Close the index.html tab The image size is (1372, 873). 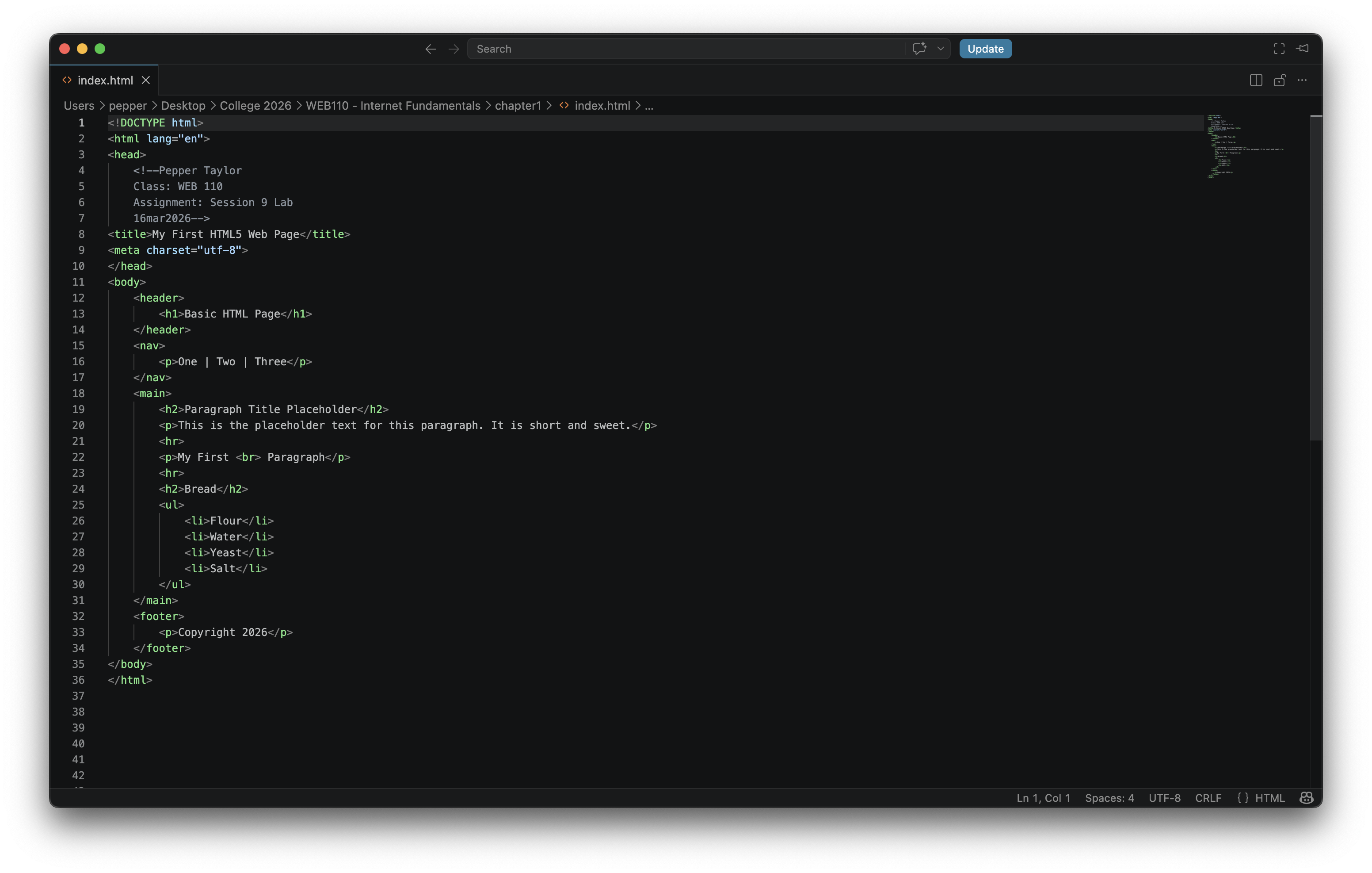[x=146, y=80]
